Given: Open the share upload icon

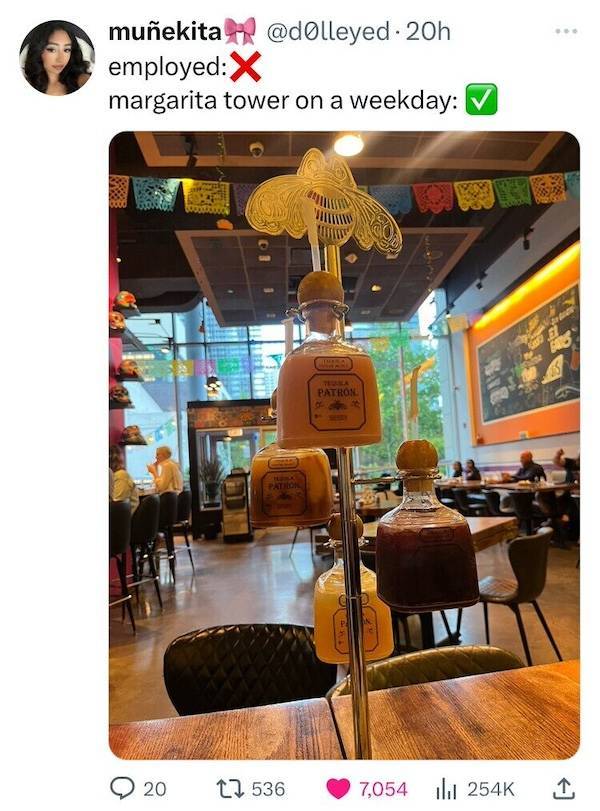Looking at the screenshot, I should [563, 788].
